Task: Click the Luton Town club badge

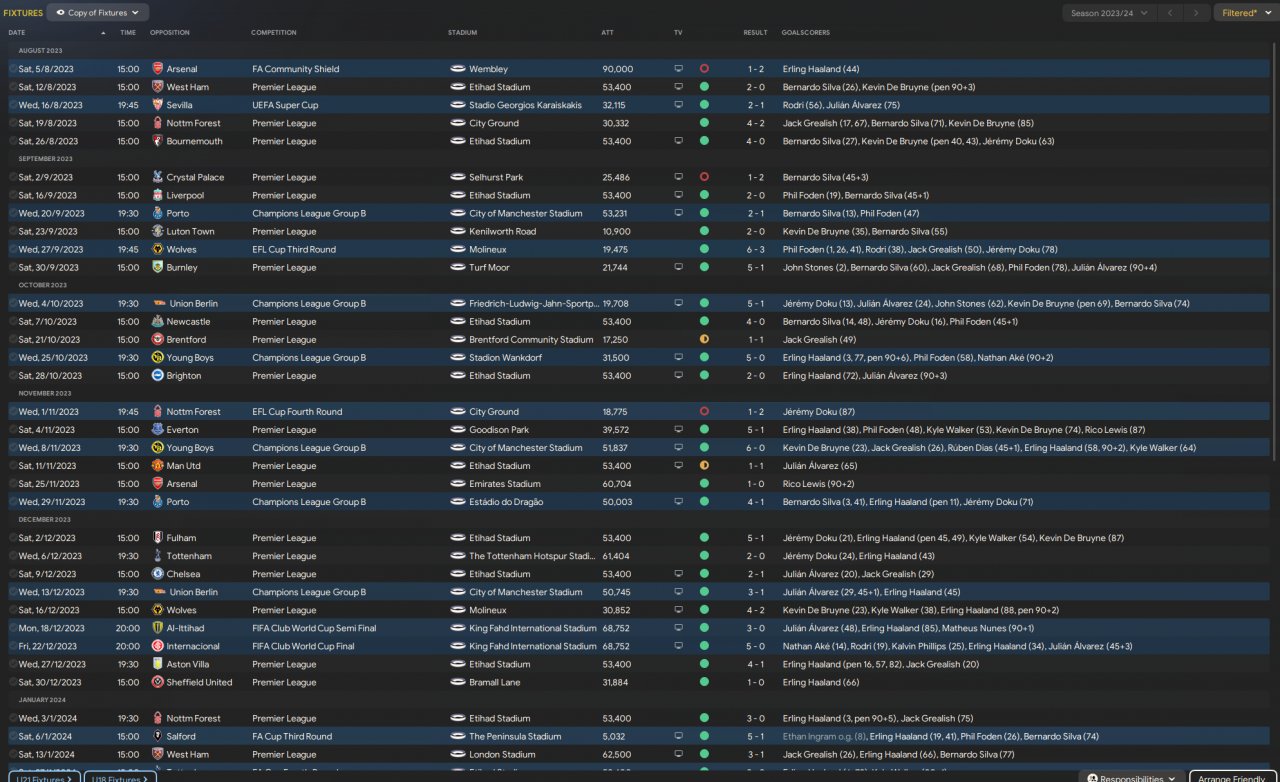Action: (x=158, y=231)
